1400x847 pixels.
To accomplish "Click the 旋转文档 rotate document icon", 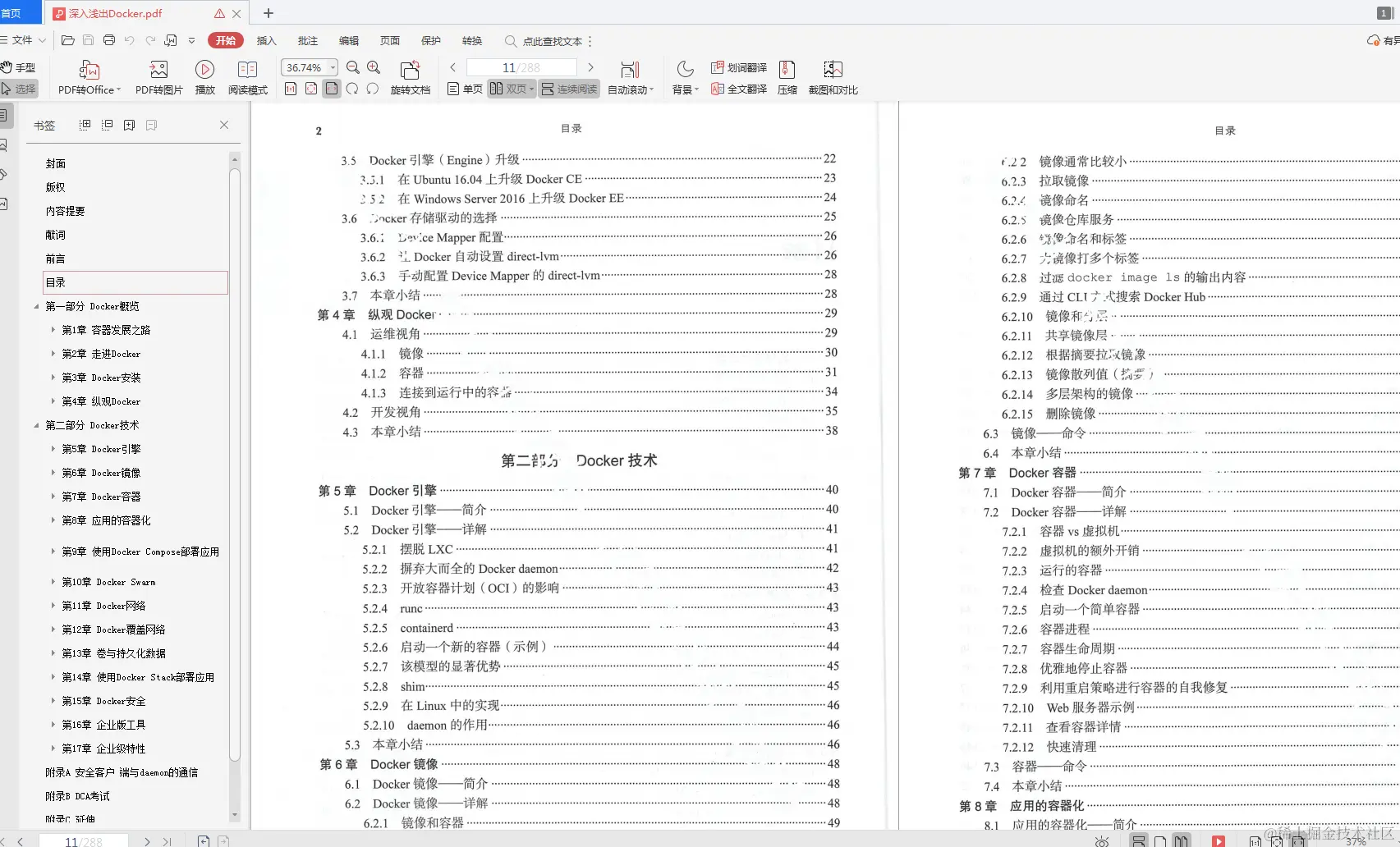I will [411, 76].
